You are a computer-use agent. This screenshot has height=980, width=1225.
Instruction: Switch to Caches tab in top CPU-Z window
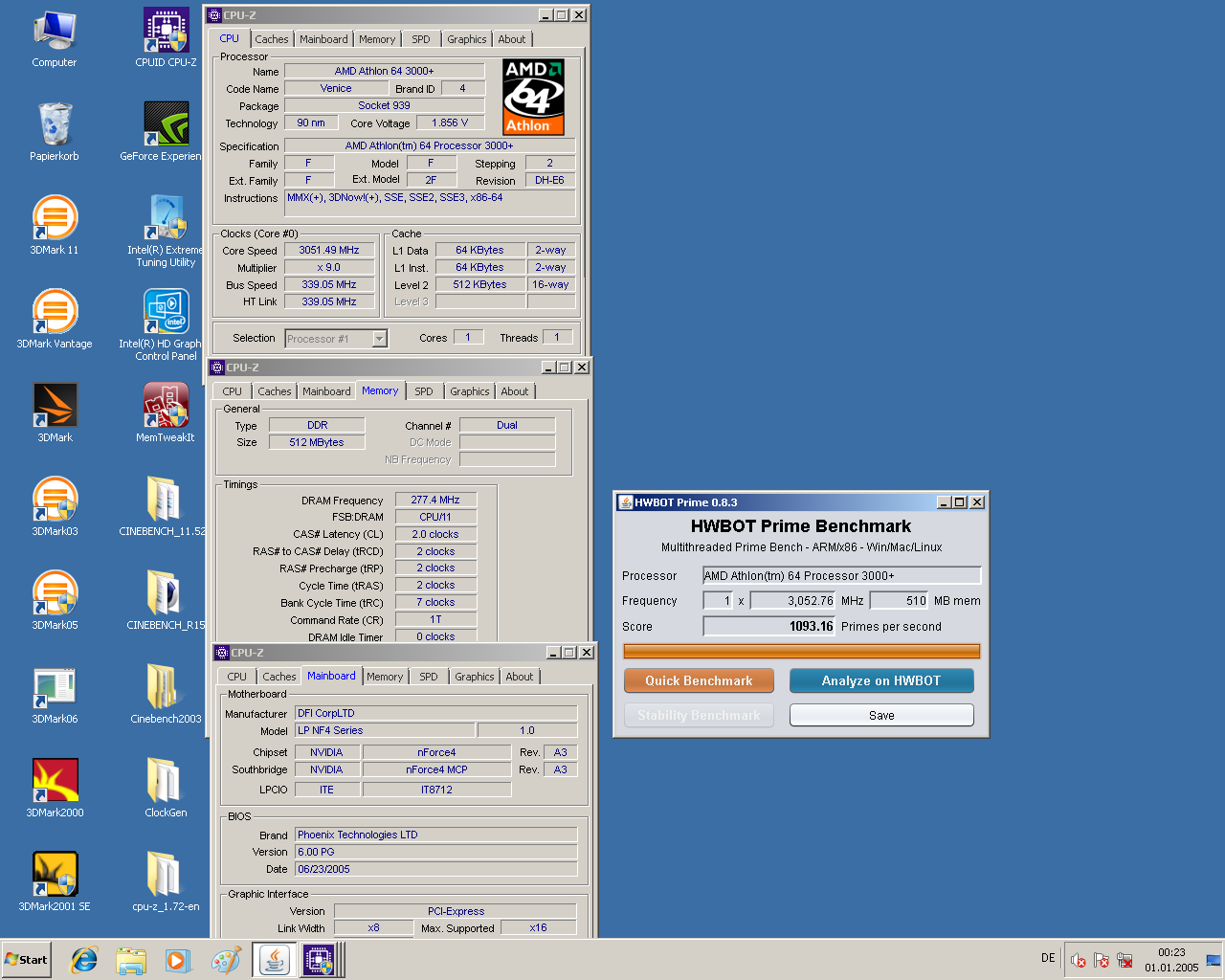272,39
